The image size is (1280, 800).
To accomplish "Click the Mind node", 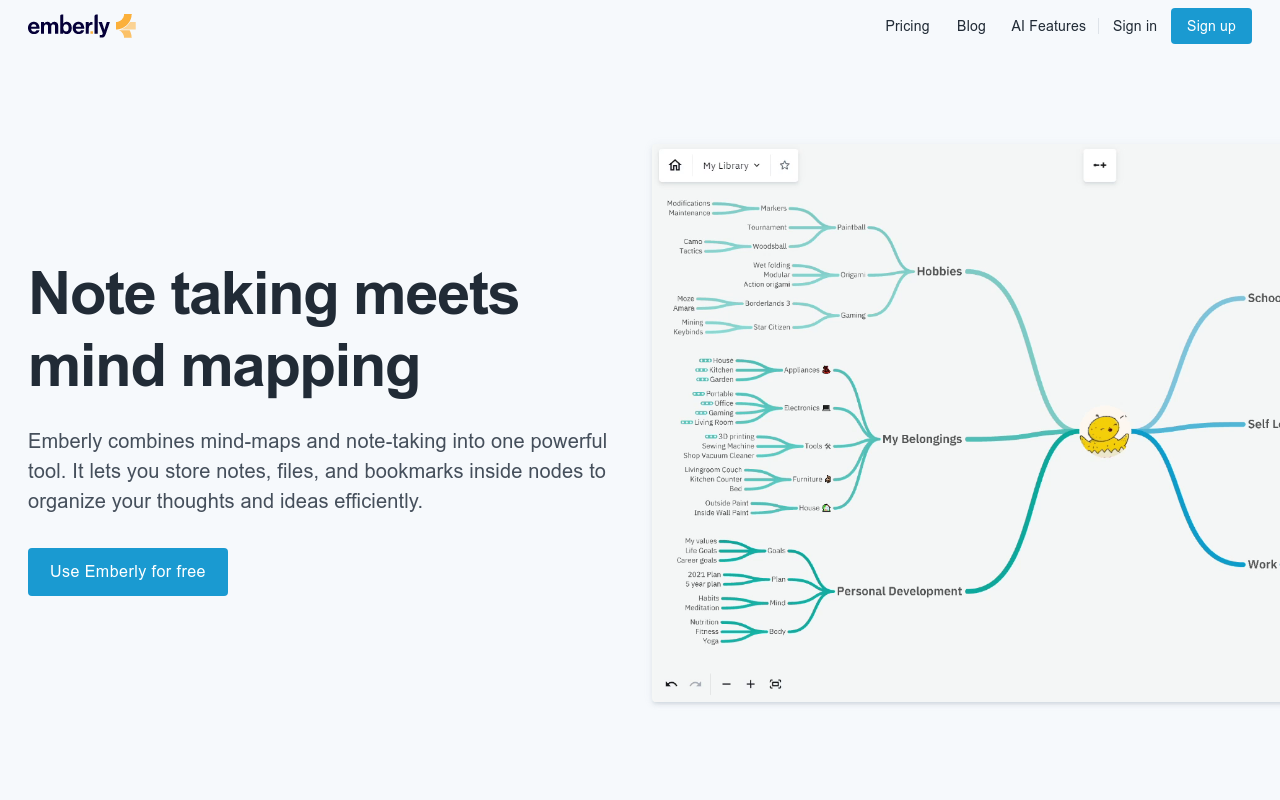I will 777,603.
